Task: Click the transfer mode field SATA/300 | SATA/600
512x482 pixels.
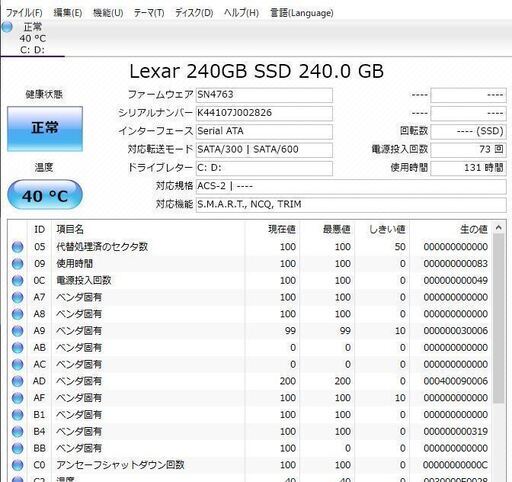Action: coord(264,150)
